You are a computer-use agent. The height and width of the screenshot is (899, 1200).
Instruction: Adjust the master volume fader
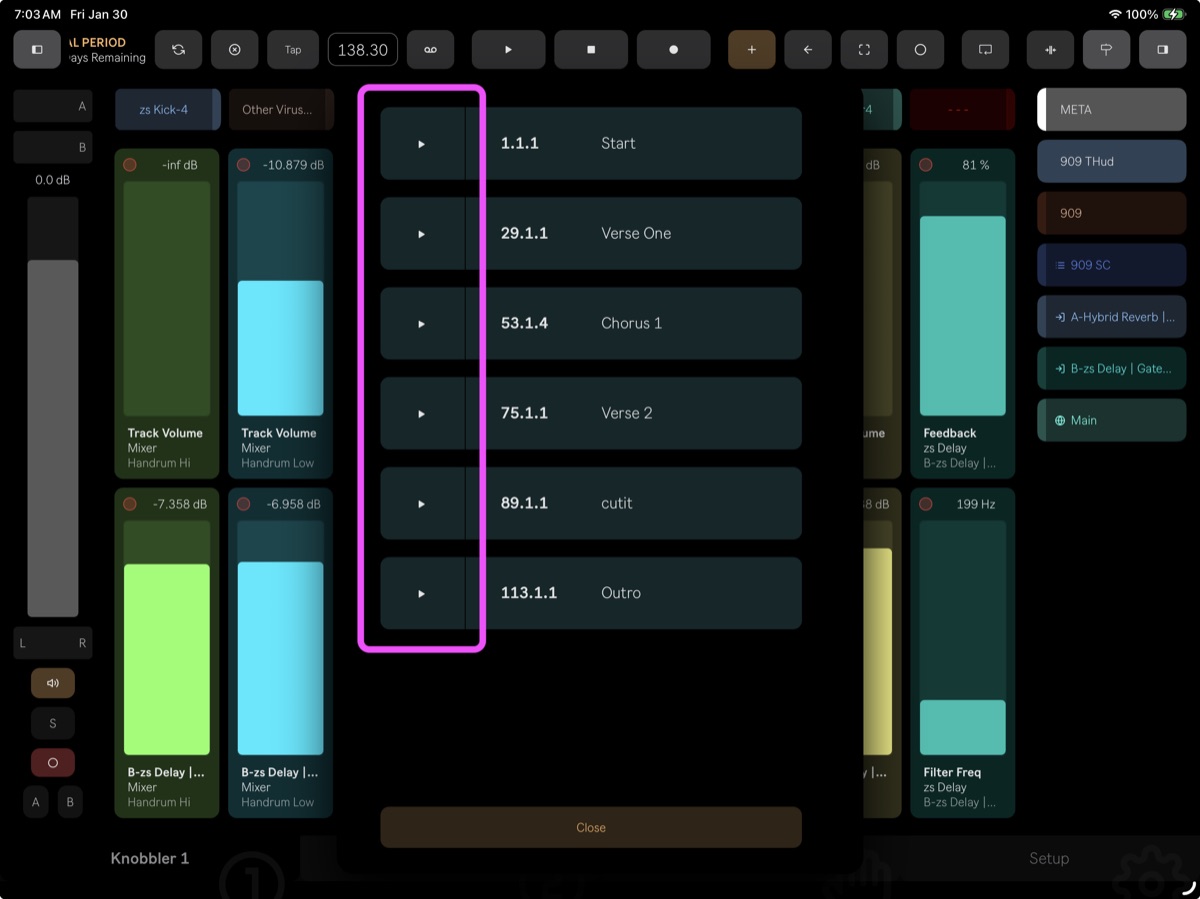pyautogui.click(x=53, y=407)
